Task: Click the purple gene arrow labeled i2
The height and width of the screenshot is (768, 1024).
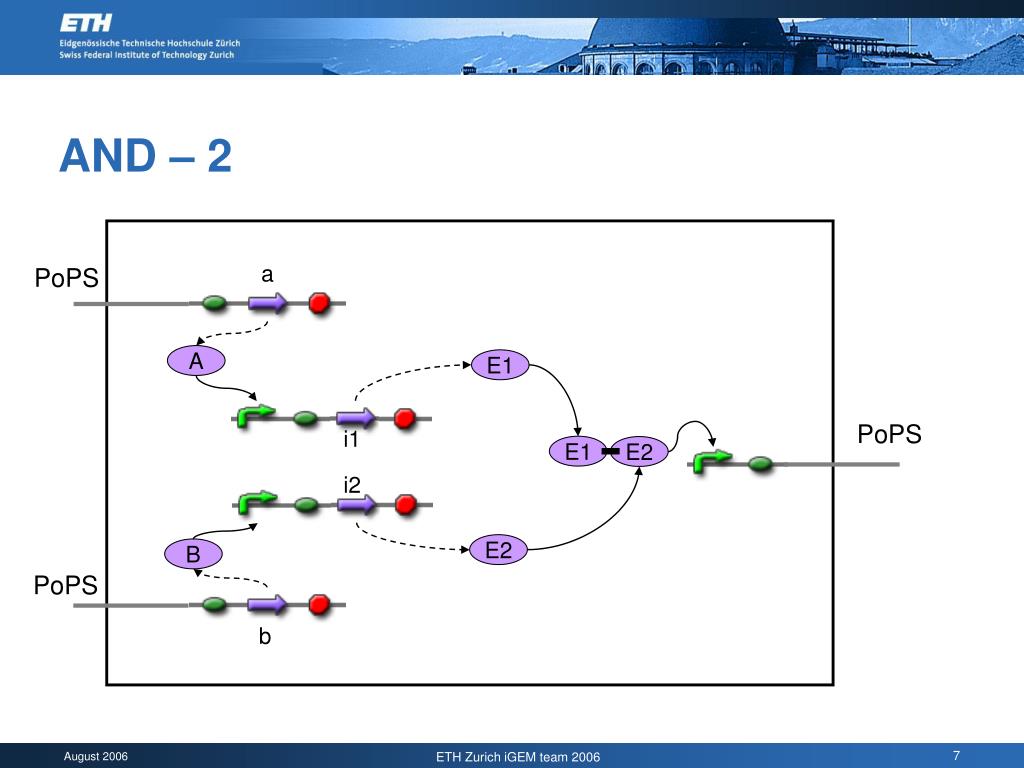Action: 357,504
